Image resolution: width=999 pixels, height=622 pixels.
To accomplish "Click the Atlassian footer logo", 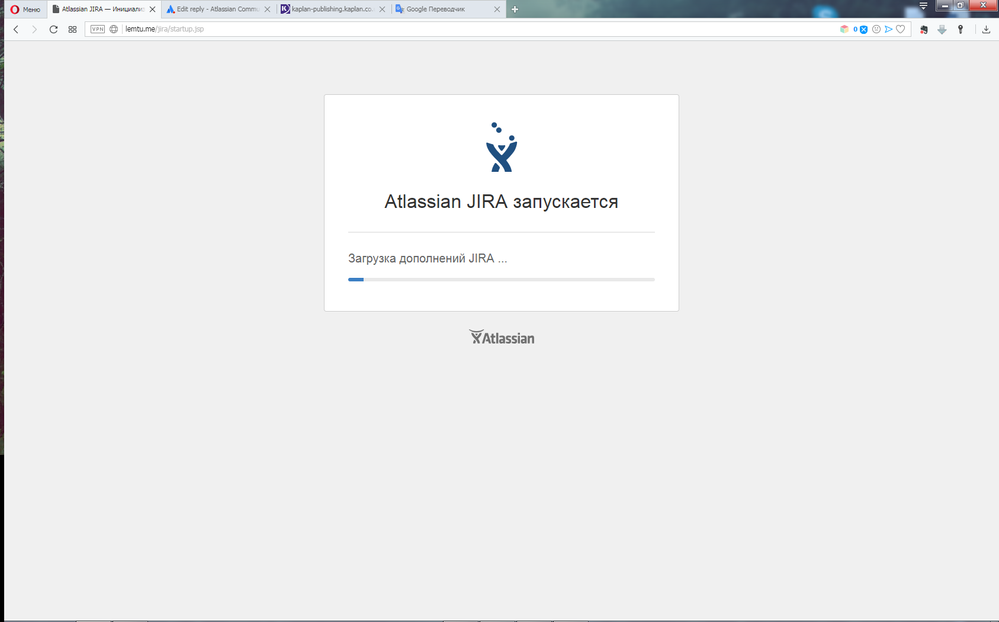I will 501,337.
